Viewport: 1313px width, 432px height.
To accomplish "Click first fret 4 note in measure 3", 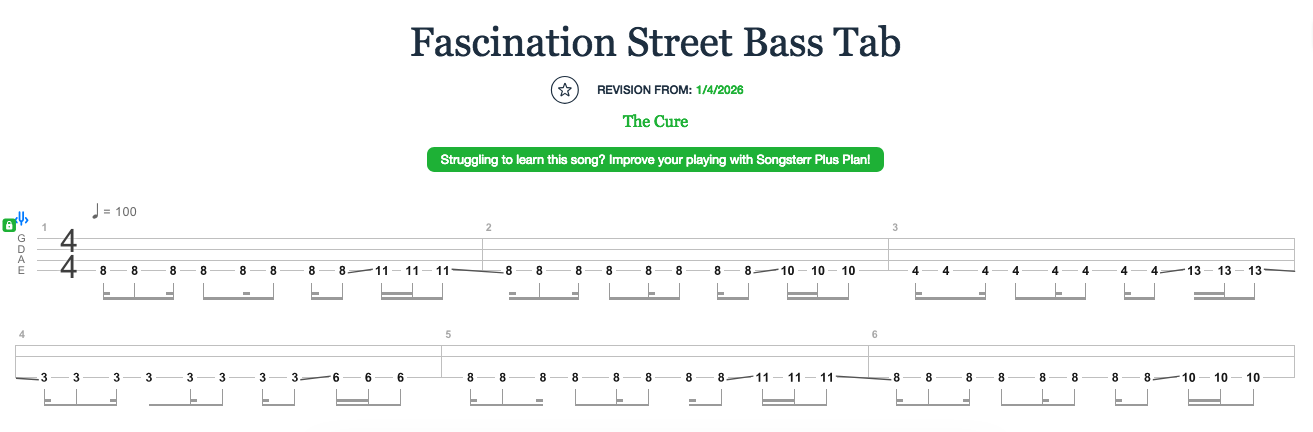I will 915,271.
